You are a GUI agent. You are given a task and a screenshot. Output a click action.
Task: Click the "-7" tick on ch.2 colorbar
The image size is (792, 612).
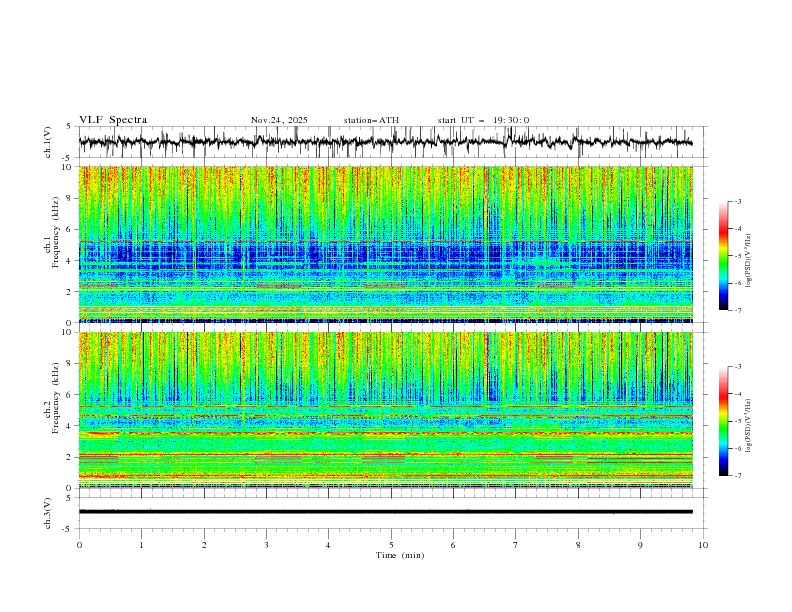(738, 476)
